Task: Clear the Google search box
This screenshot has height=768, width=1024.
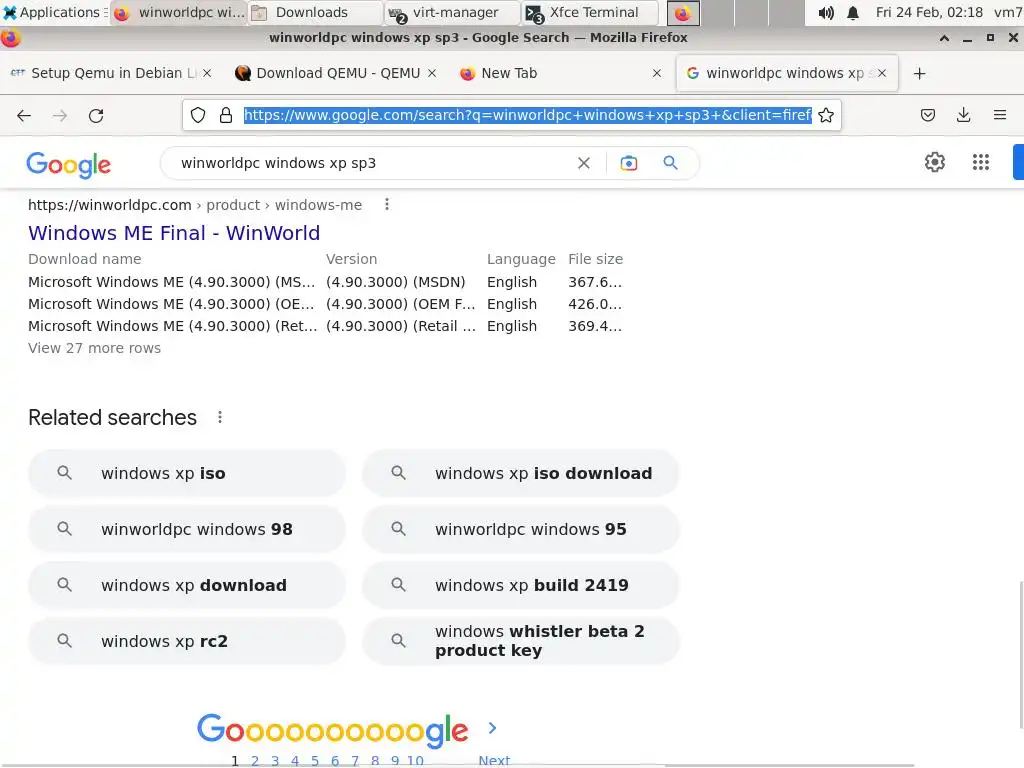Action: pos(584,163)
